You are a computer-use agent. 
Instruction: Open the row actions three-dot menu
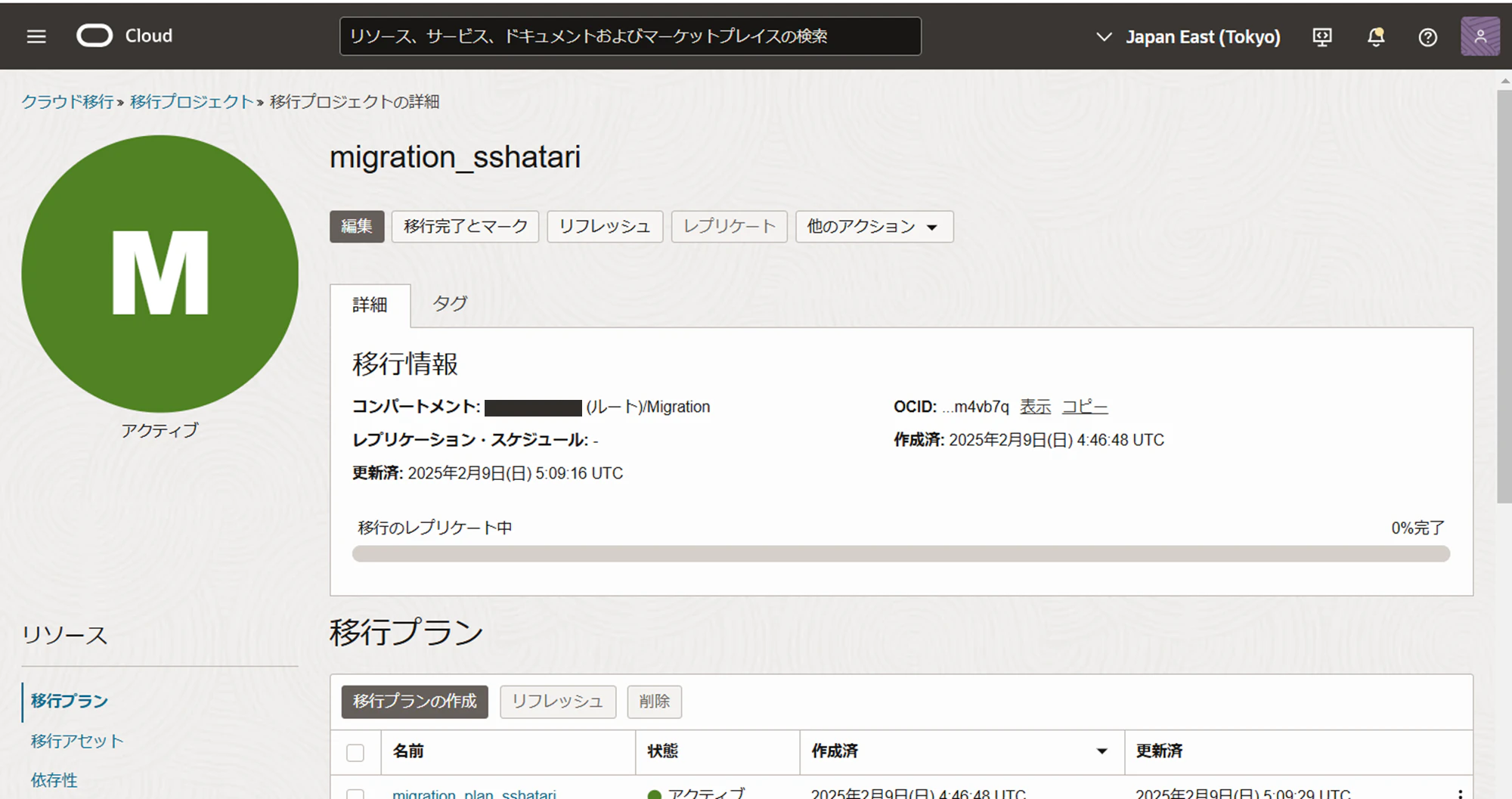(x=1461, y=794)
